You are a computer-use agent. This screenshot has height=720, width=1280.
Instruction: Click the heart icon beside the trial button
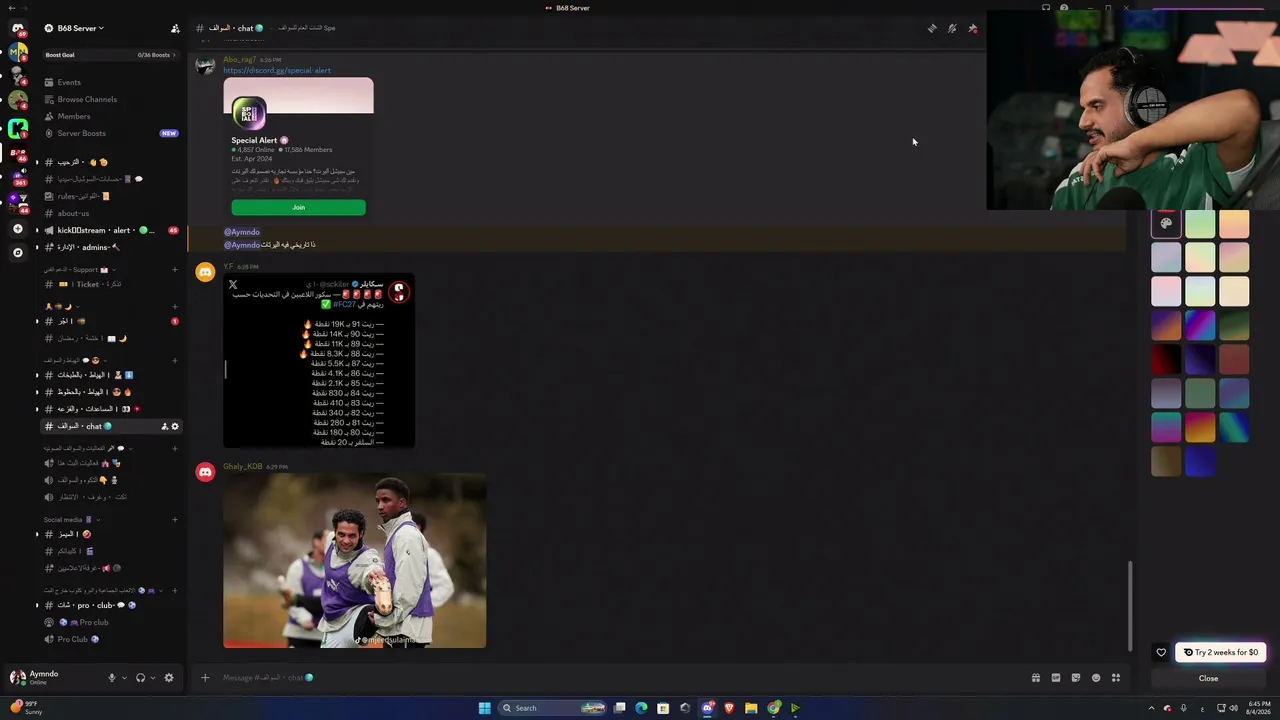pos(1161,652)
